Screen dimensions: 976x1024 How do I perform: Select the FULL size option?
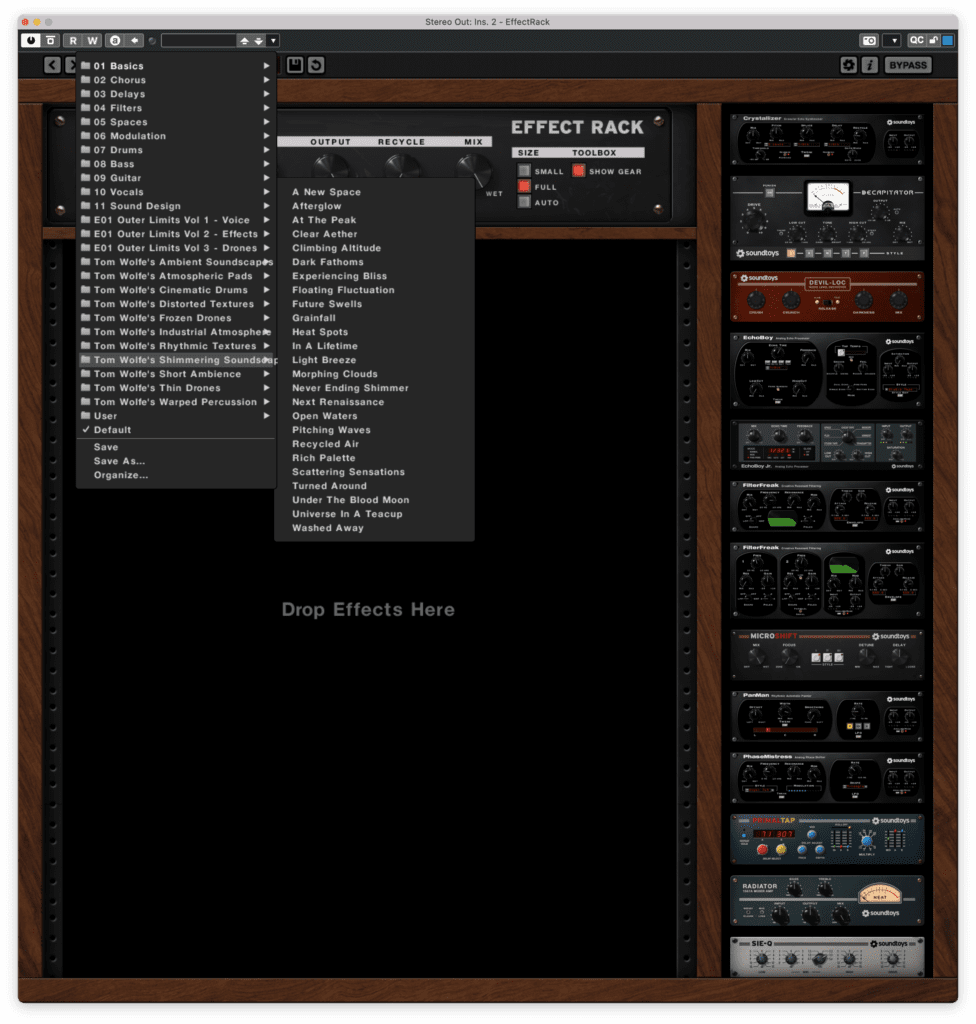(x=524, y=186)
